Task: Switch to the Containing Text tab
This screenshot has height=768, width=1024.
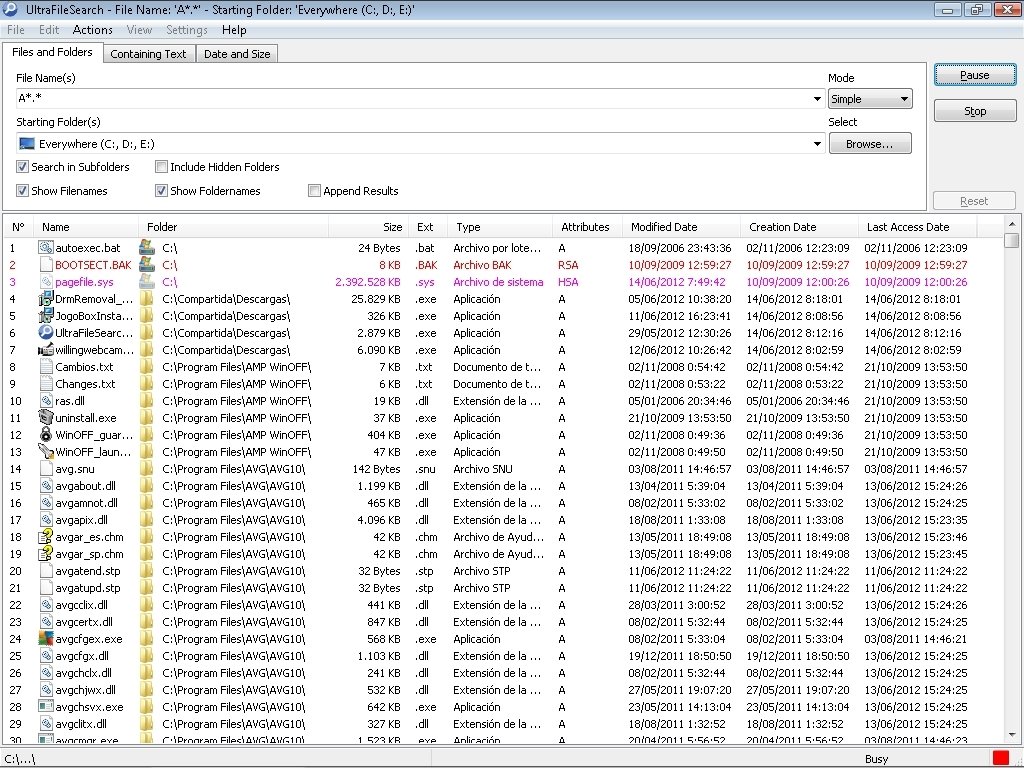Action: (x=148, y=54)
